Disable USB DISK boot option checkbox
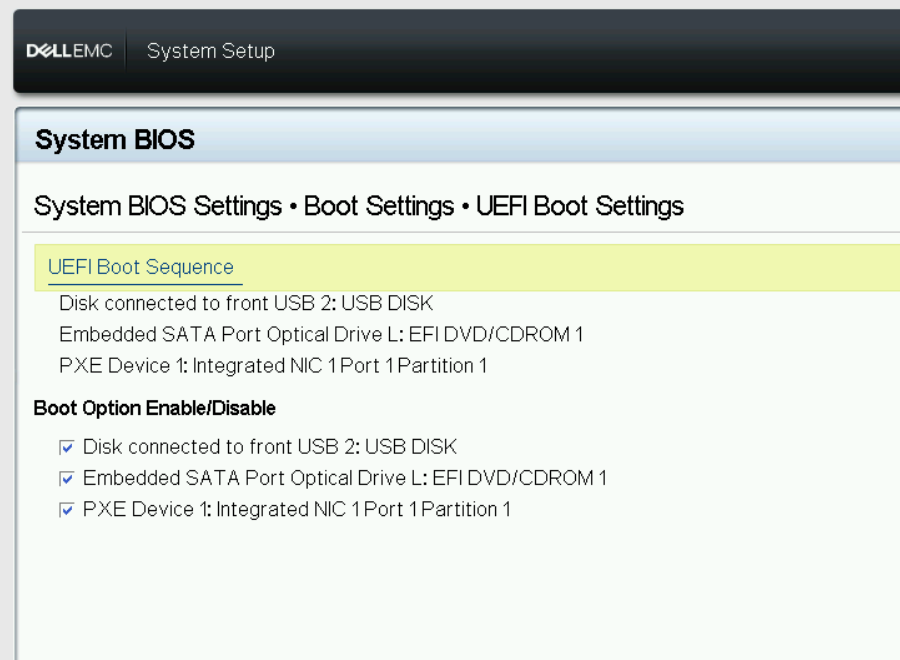Screen dimensions: 900x660 pos(67,448)
